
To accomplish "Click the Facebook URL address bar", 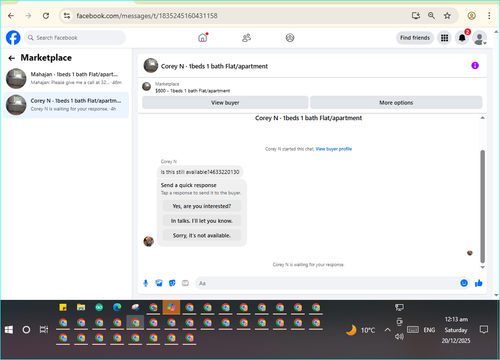I will click(x=147, y=16).
